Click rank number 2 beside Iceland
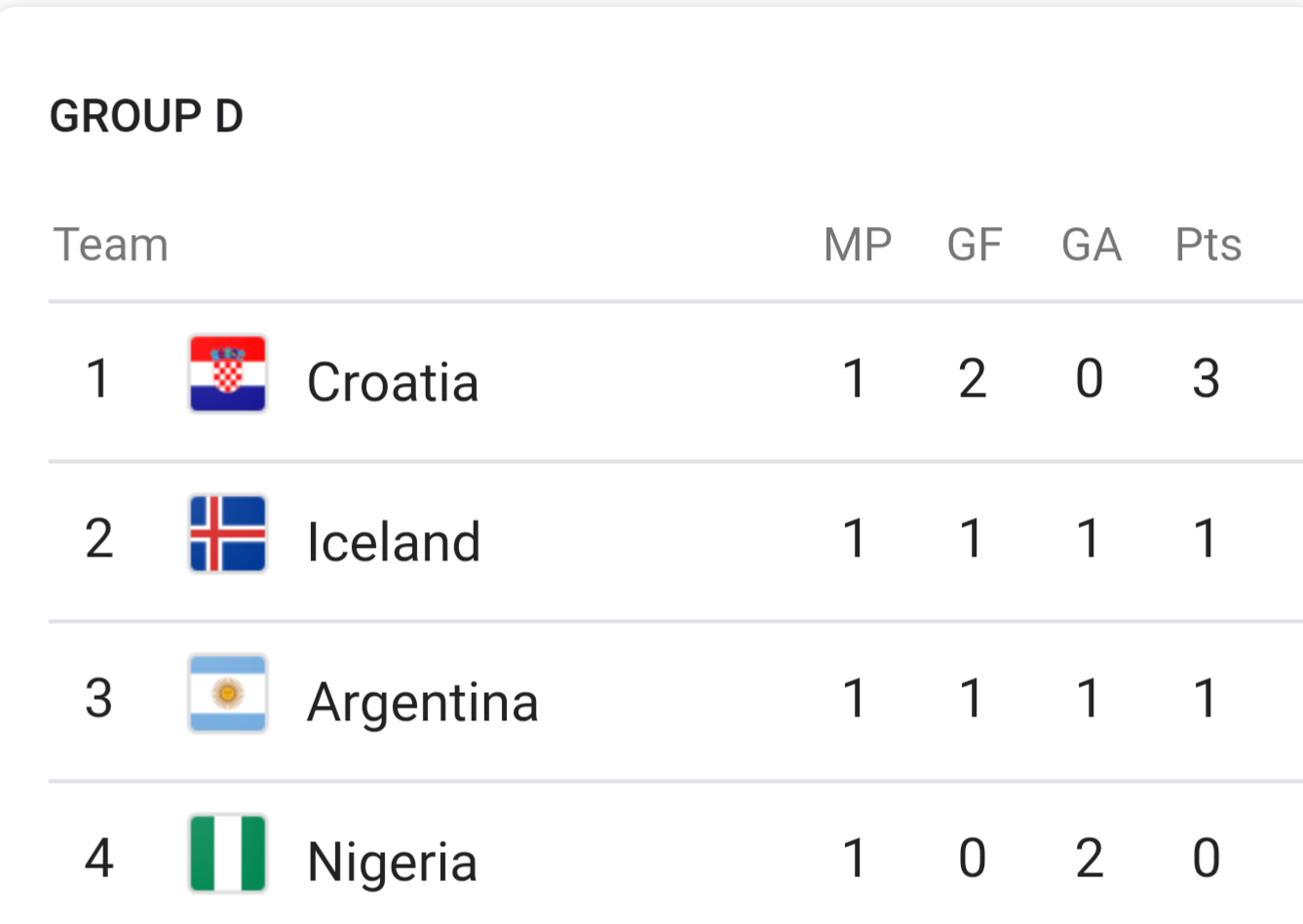The image size is (1303, 924). point(98,538)
